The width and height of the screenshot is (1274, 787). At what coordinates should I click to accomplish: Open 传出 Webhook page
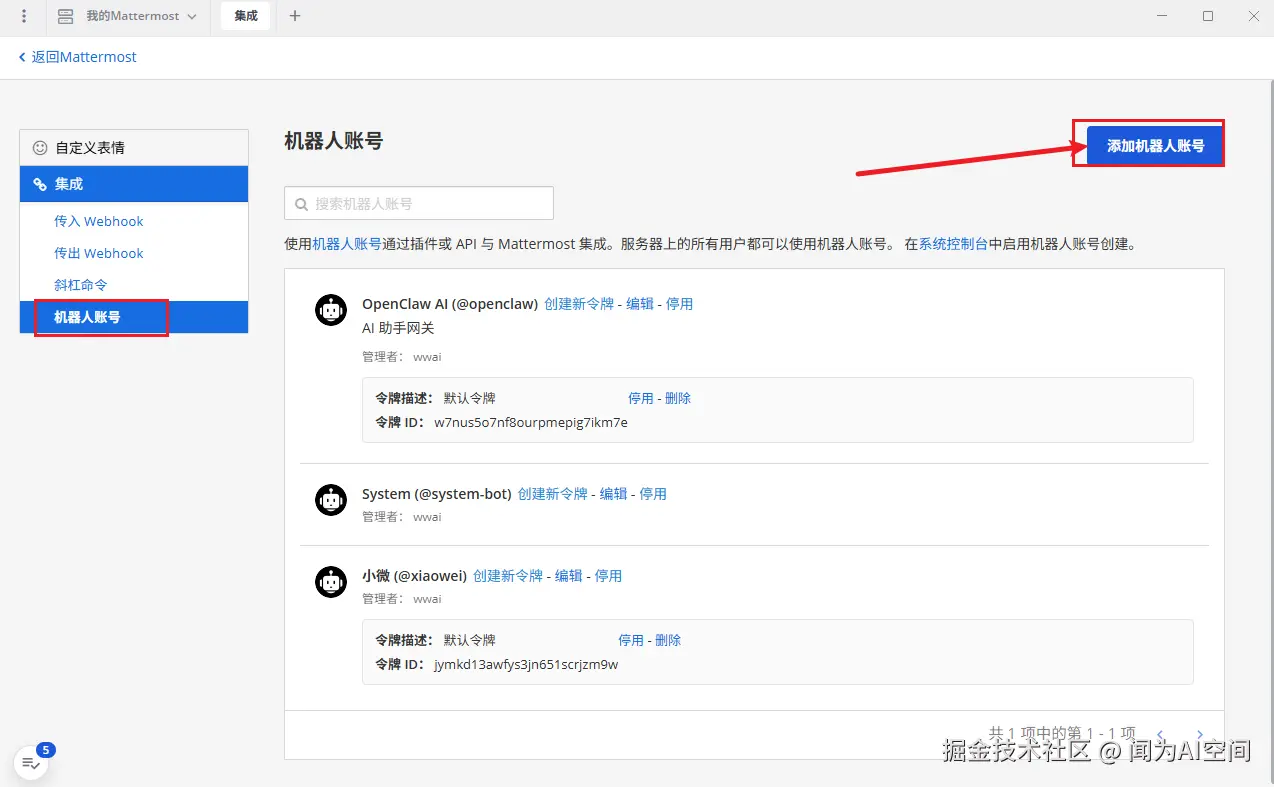99,253
